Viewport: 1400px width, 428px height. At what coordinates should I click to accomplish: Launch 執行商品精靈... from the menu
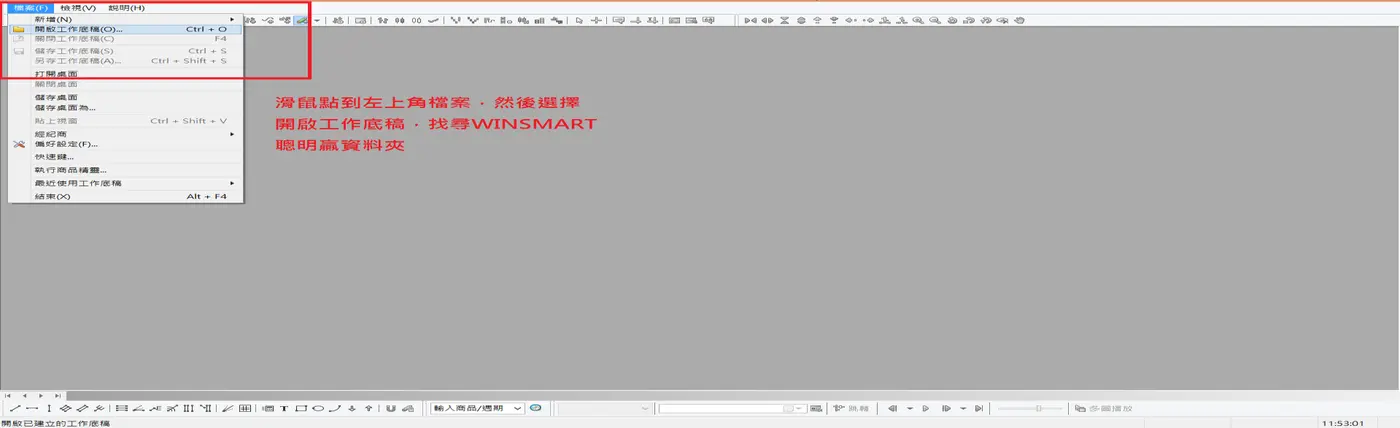[x=125, y=170]
